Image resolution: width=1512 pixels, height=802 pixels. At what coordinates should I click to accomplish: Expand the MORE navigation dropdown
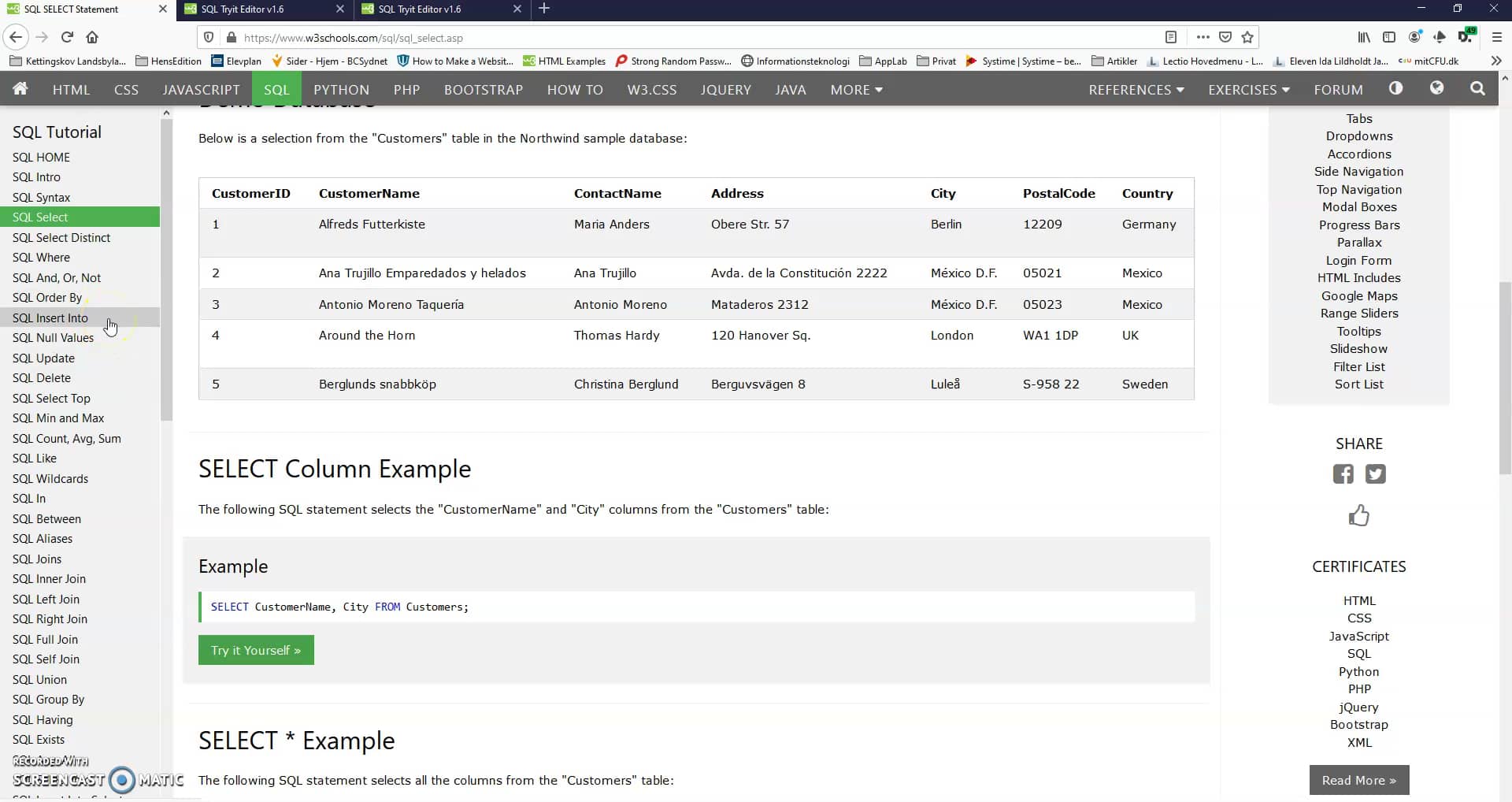click(x=856, y=89)
